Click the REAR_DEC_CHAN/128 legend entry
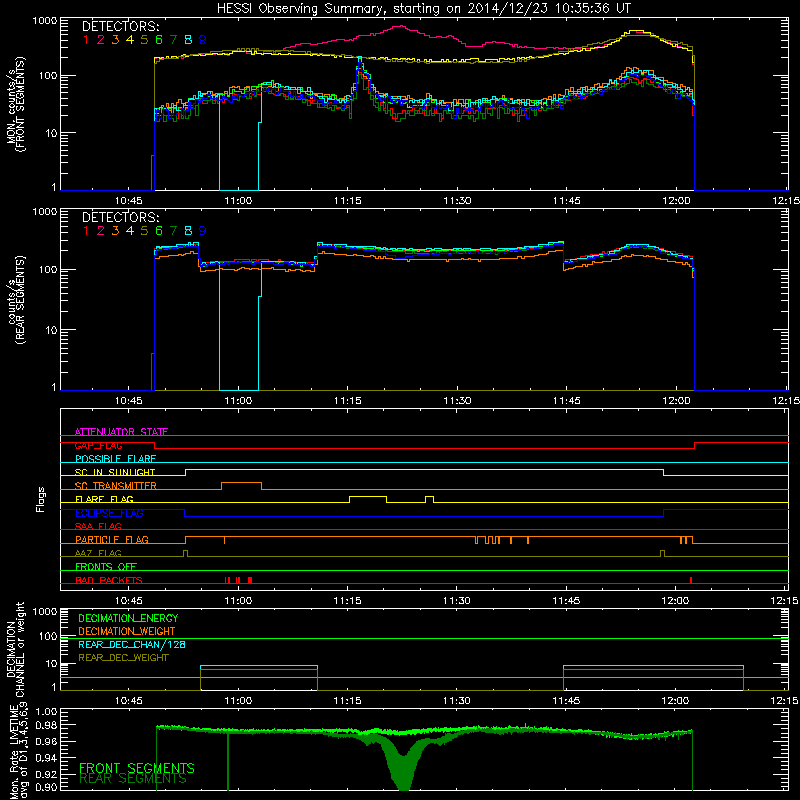The width and height of the screenshot is (800, 800). point(132,645)
